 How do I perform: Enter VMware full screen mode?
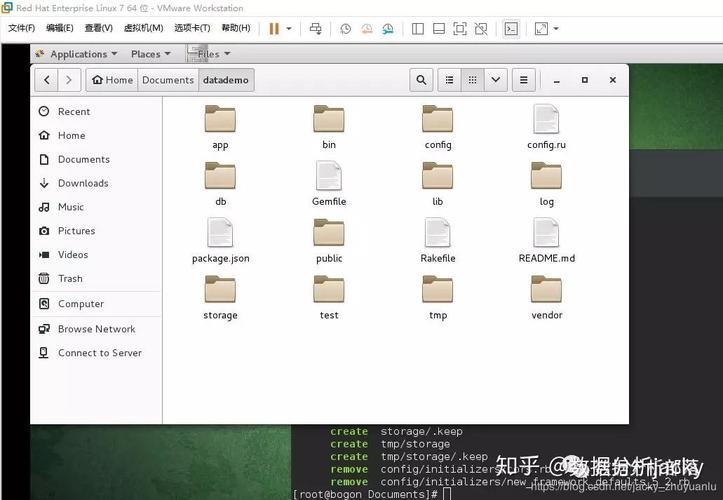point(460,29)
